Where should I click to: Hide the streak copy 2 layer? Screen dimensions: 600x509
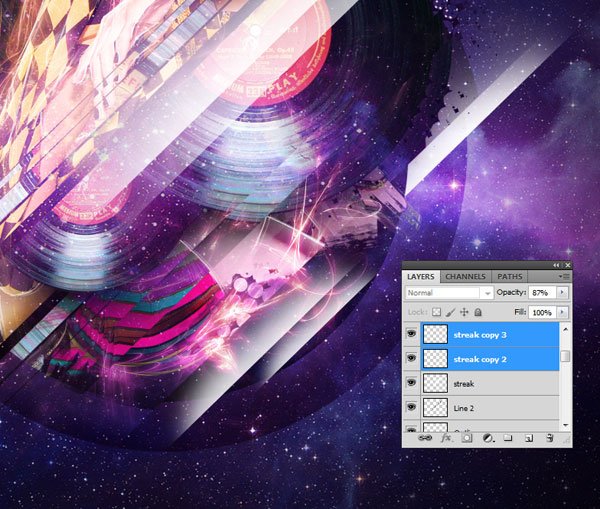point(411,359)
